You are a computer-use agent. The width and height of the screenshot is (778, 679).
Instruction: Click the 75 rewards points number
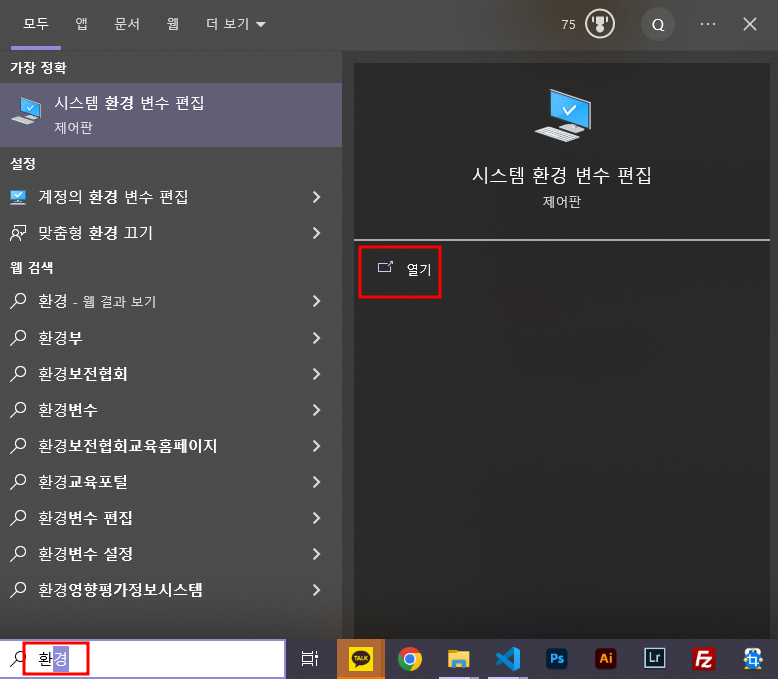coord(568,24)
